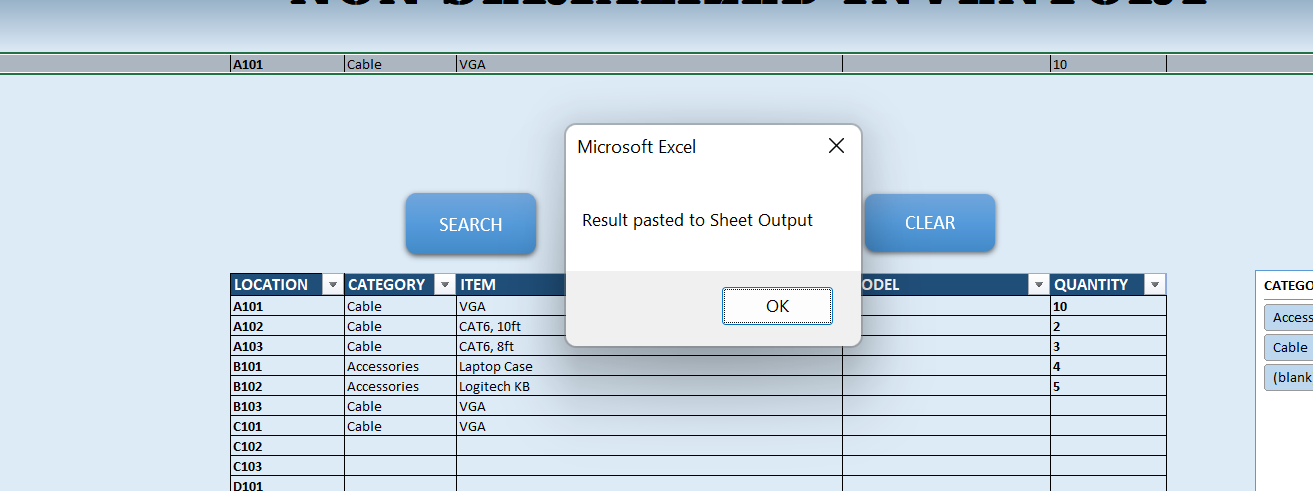
Task: Select the Laptop Case item cell
Action: click(510, 366)
